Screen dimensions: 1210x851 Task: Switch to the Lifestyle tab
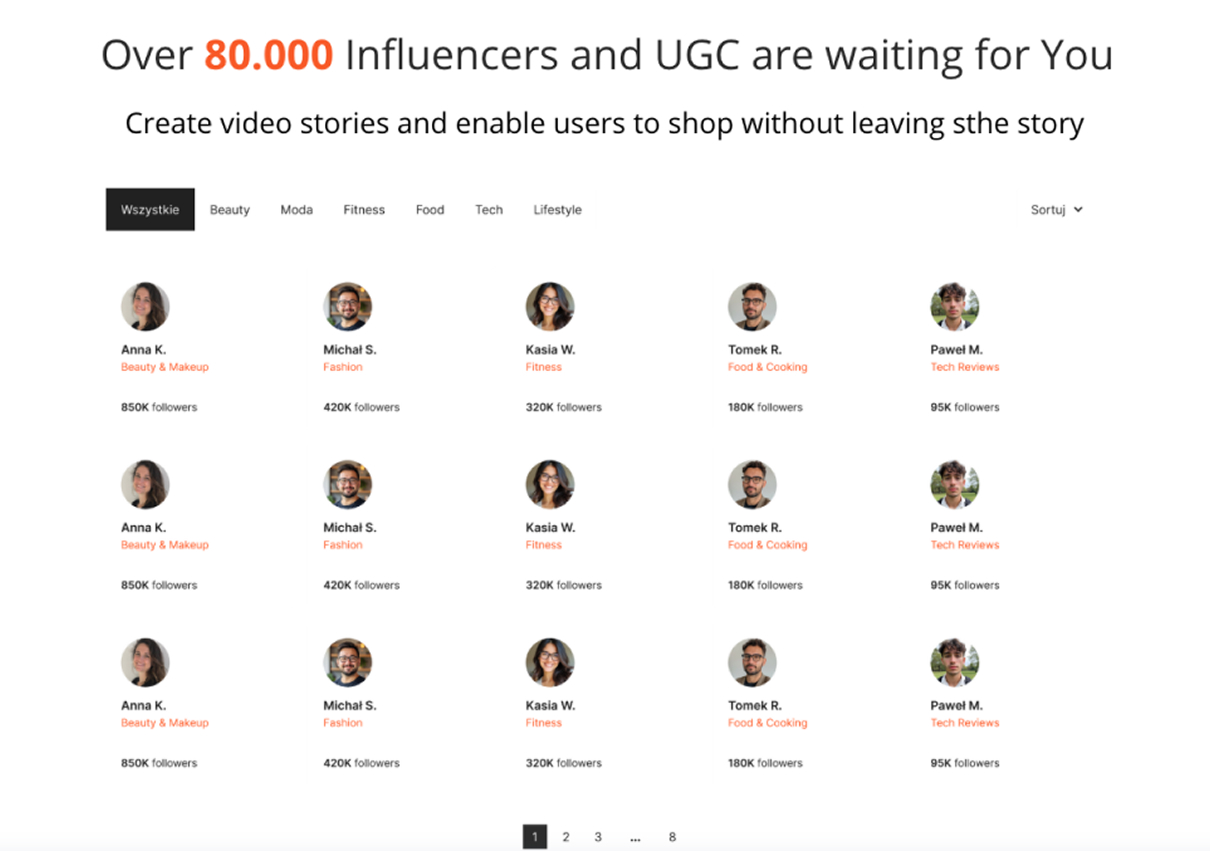click(x=557, y=210)
